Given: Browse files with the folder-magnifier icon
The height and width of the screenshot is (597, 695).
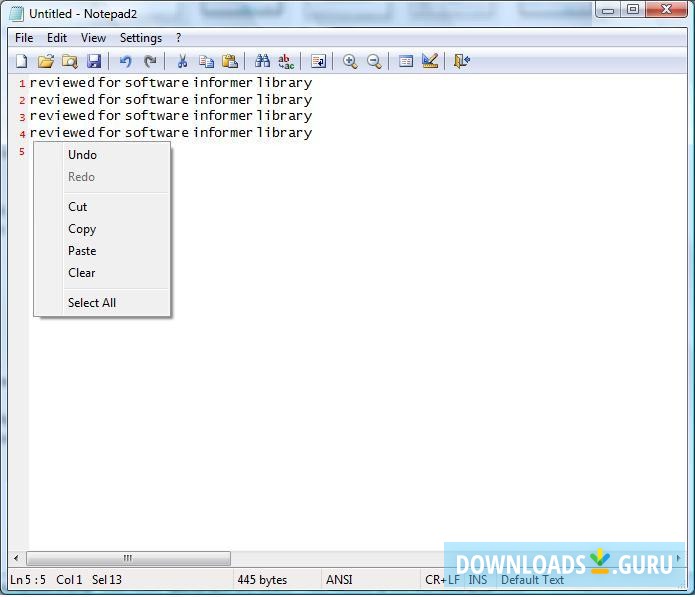Looking at the screenshot, I should (x=70, y=61).
